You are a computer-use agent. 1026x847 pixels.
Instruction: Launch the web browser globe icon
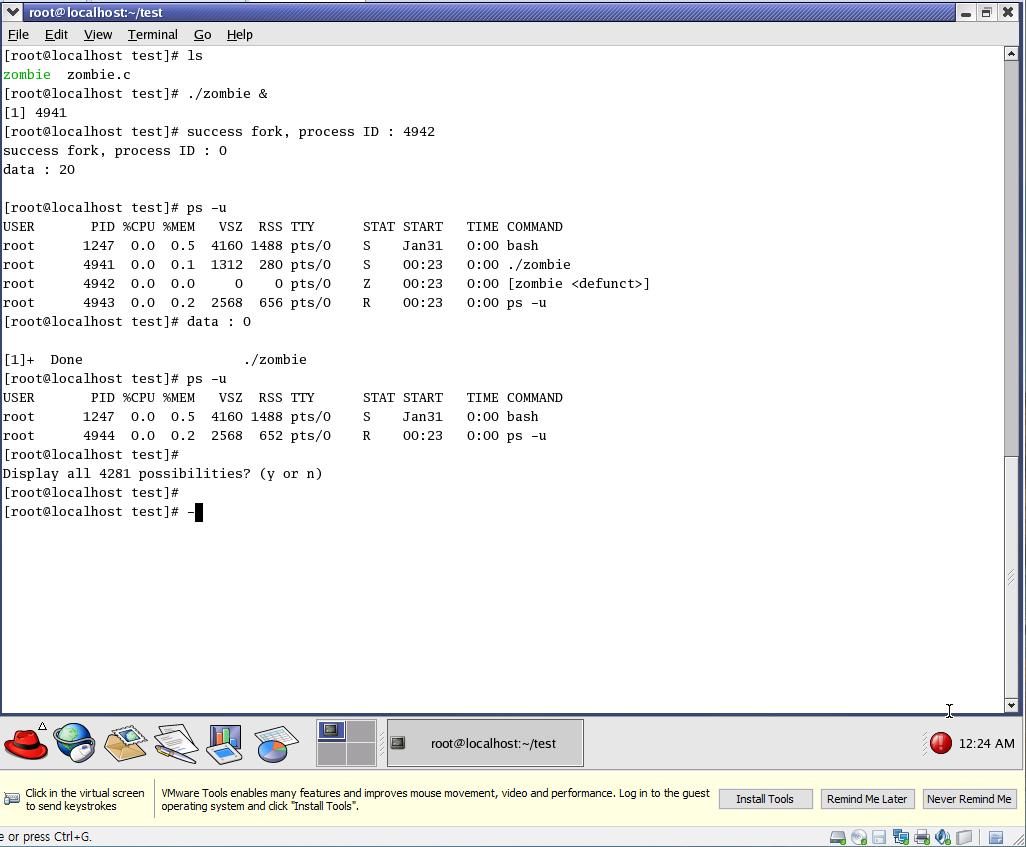74,743
